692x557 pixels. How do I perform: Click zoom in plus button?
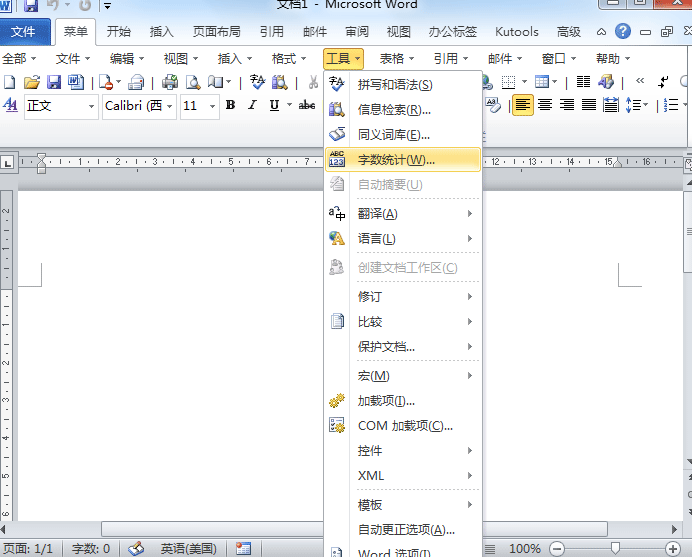pos(673,549)
